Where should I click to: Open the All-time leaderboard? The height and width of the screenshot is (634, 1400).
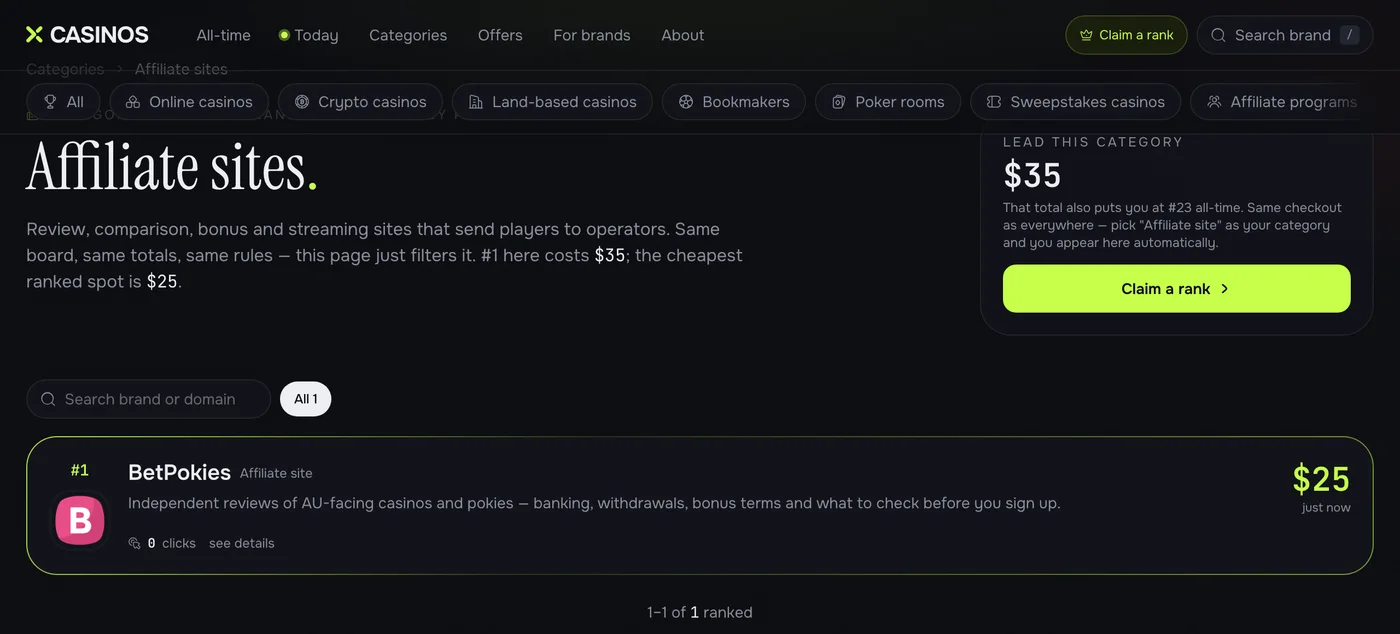[223, 35]
